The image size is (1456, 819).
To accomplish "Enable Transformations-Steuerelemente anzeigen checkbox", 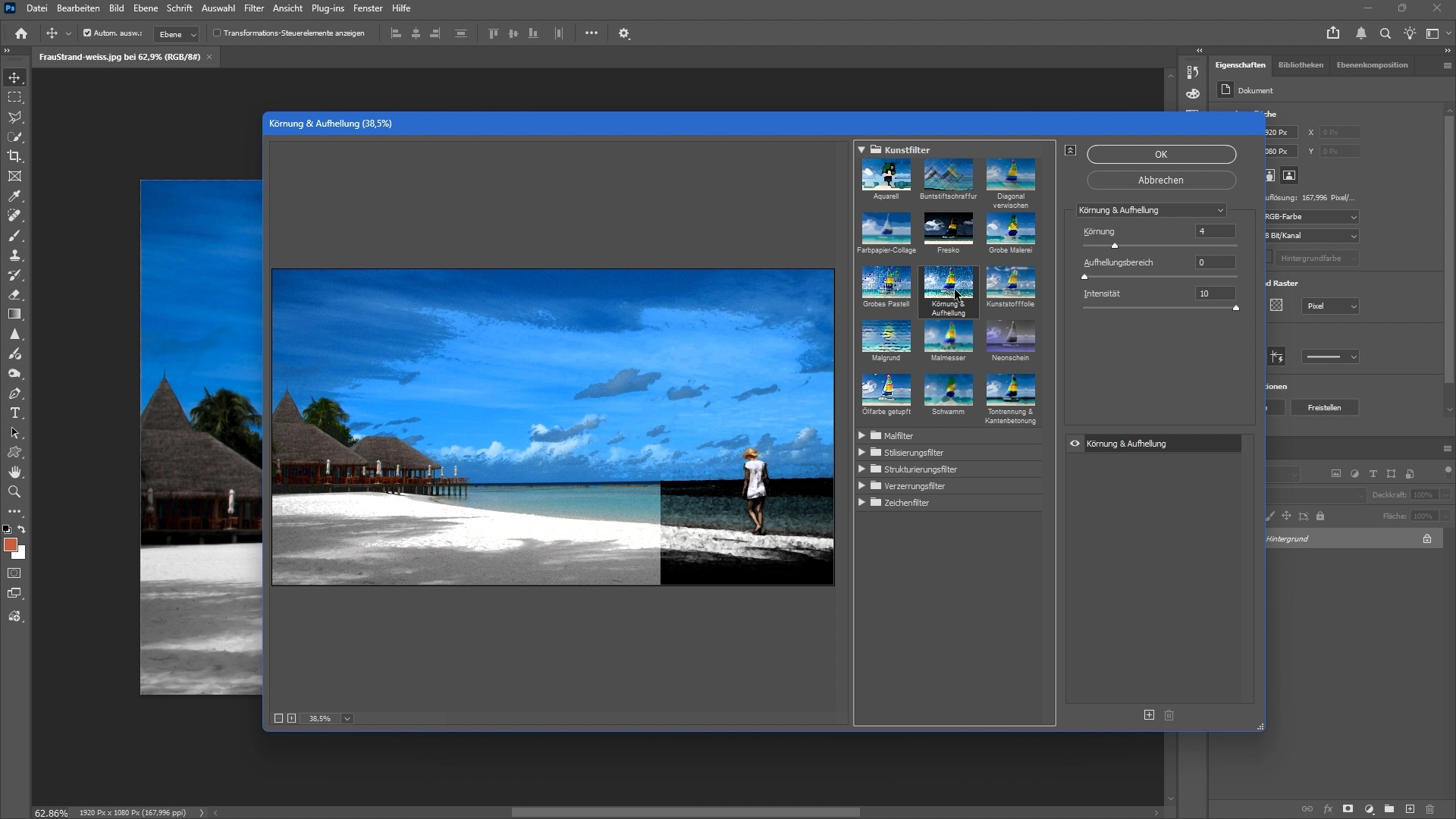I will (x=217, y=33).
